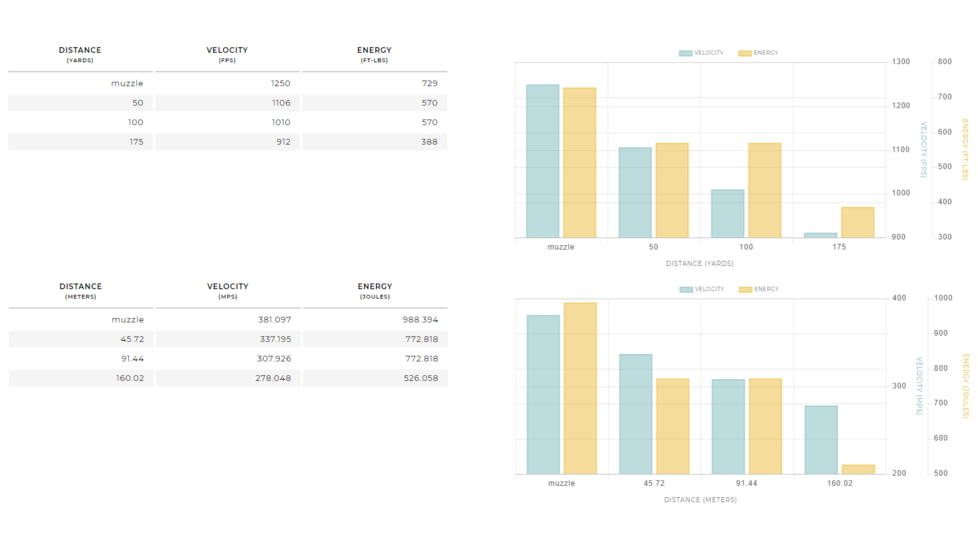
Task: Select the Energy (Joules) column header
Action: tap(374, 291)
